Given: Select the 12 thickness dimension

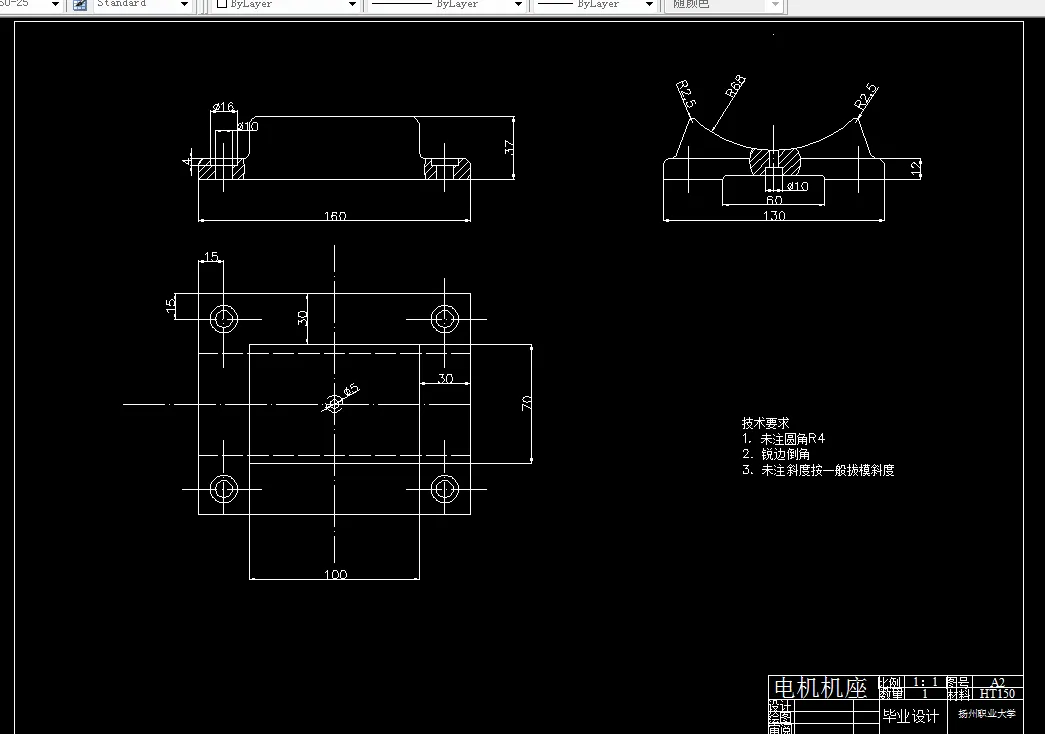Looking at the screenshot, I should coord(916,168).
